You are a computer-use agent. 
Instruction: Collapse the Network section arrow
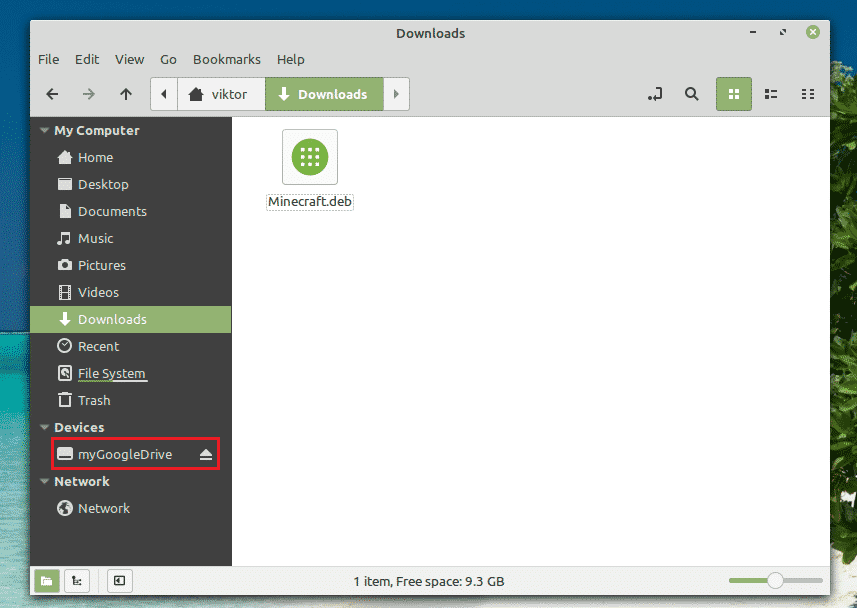pos(44,482)
